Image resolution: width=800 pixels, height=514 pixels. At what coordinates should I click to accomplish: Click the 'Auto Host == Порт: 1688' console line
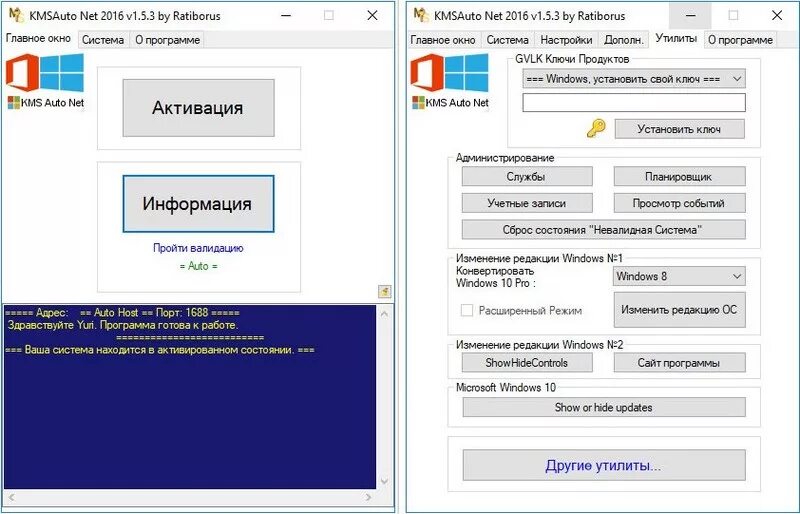coord(122,312)
